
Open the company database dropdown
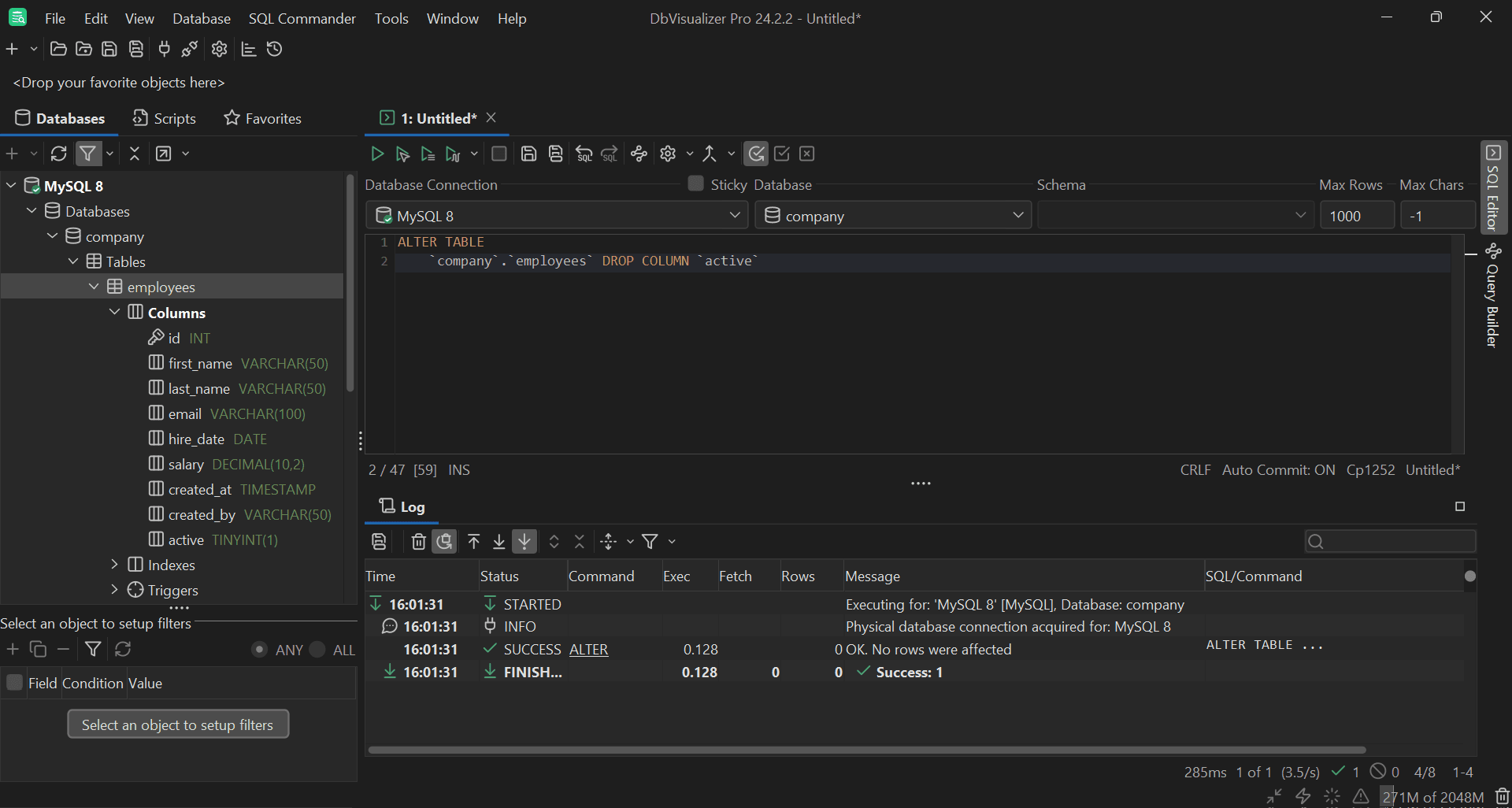[x=893, y=216]
